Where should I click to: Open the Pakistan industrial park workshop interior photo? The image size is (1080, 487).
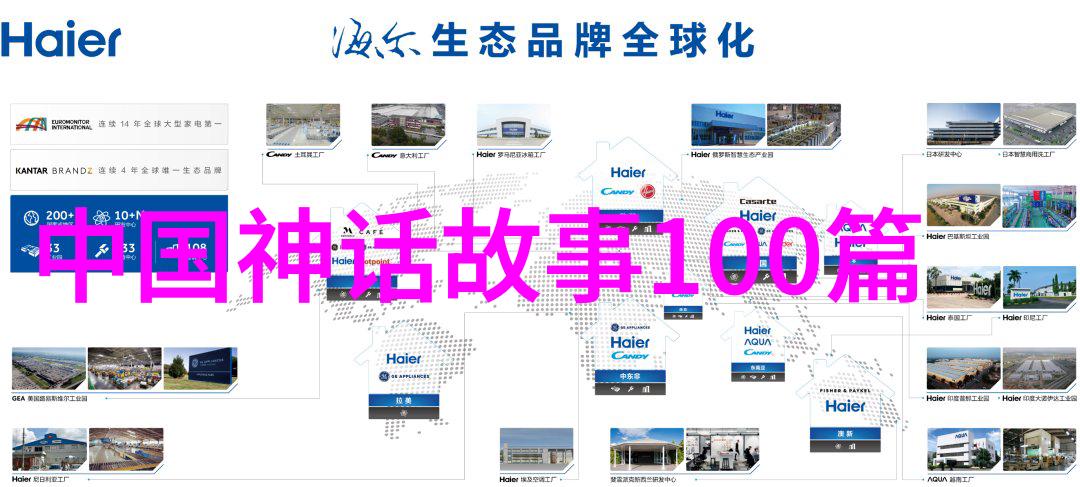(1039, 206)
